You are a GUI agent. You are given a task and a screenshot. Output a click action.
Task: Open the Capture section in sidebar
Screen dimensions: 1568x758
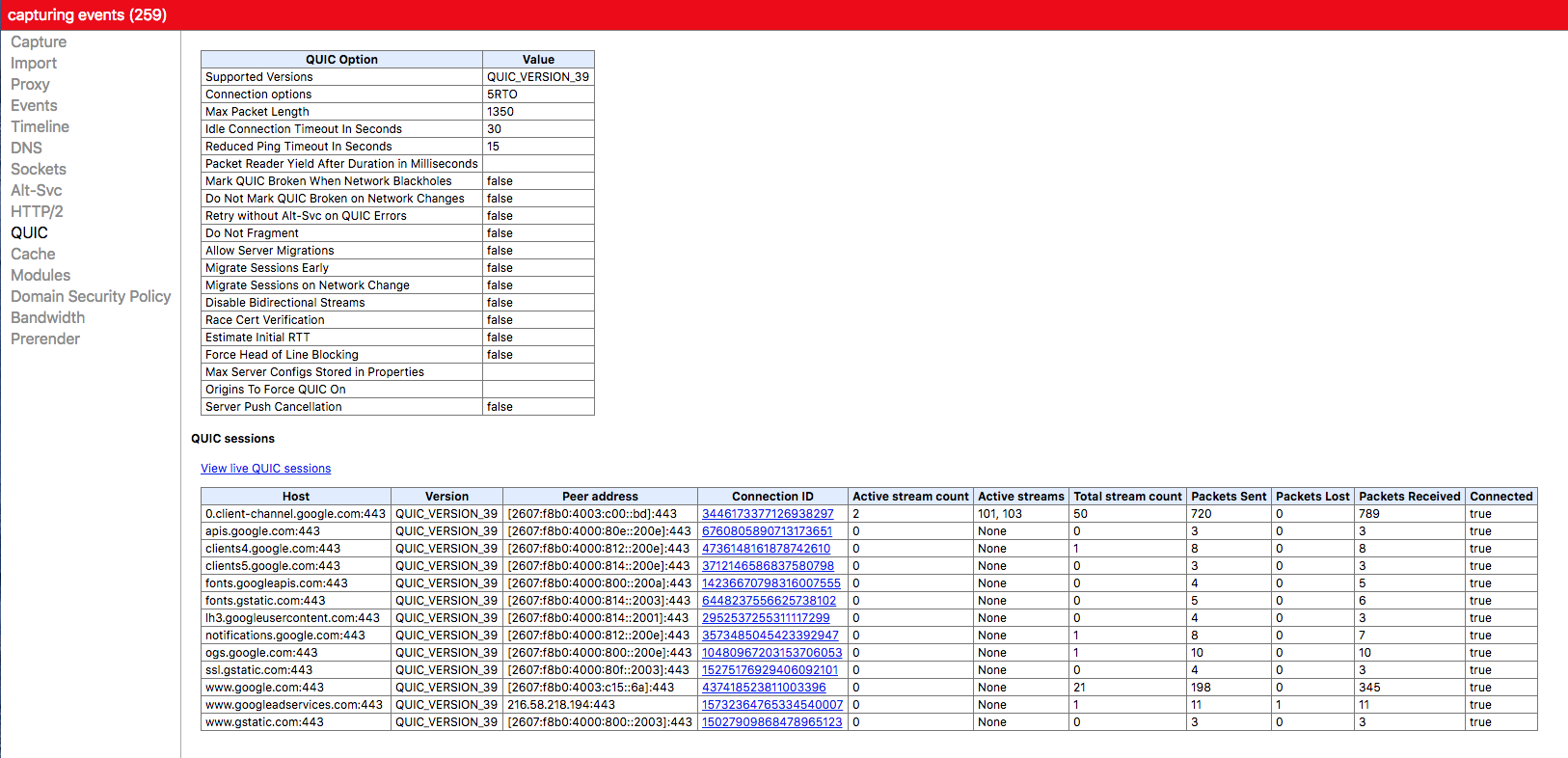coord(39,42)
